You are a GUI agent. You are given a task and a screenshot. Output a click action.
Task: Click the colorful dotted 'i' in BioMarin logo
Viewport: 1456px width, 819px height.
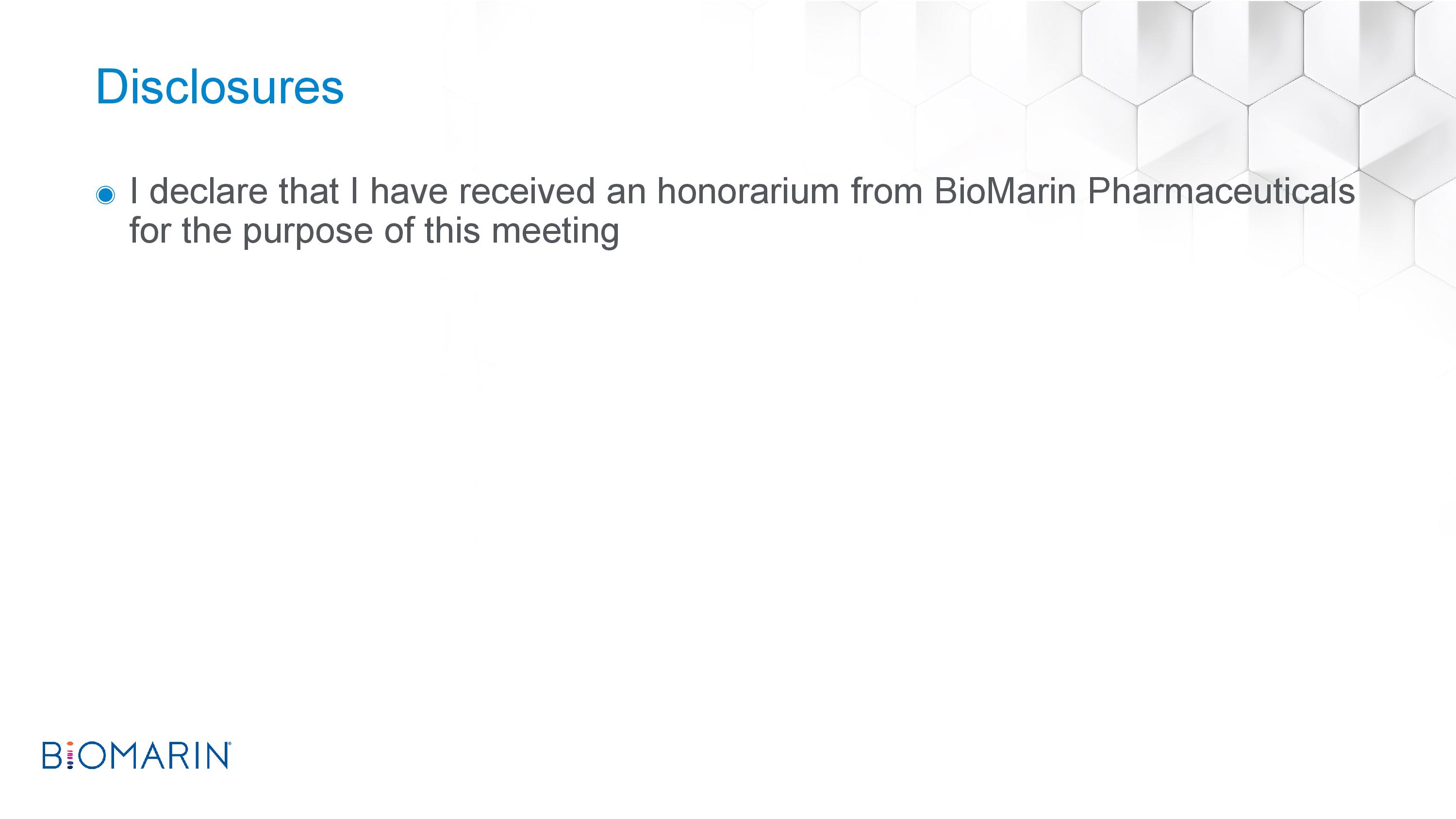pos(71,756)
